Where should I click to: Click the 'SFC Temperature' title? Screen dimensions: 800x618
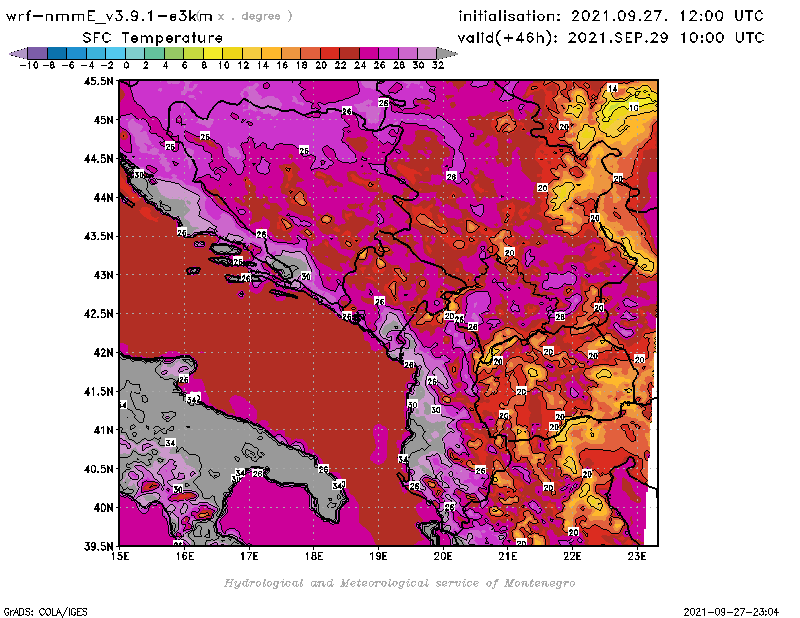(x=153, y=38)
